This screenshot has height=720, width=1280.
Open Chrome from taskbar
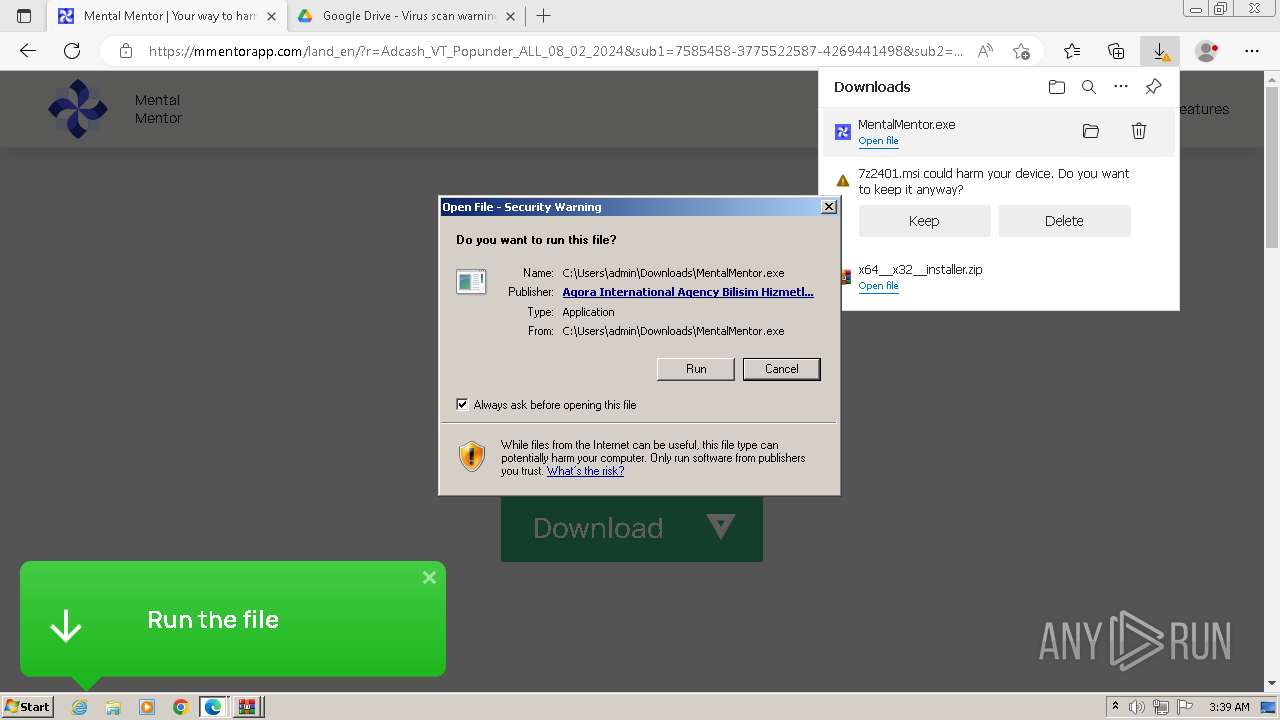pyautogui.click(x=180, y=707)
